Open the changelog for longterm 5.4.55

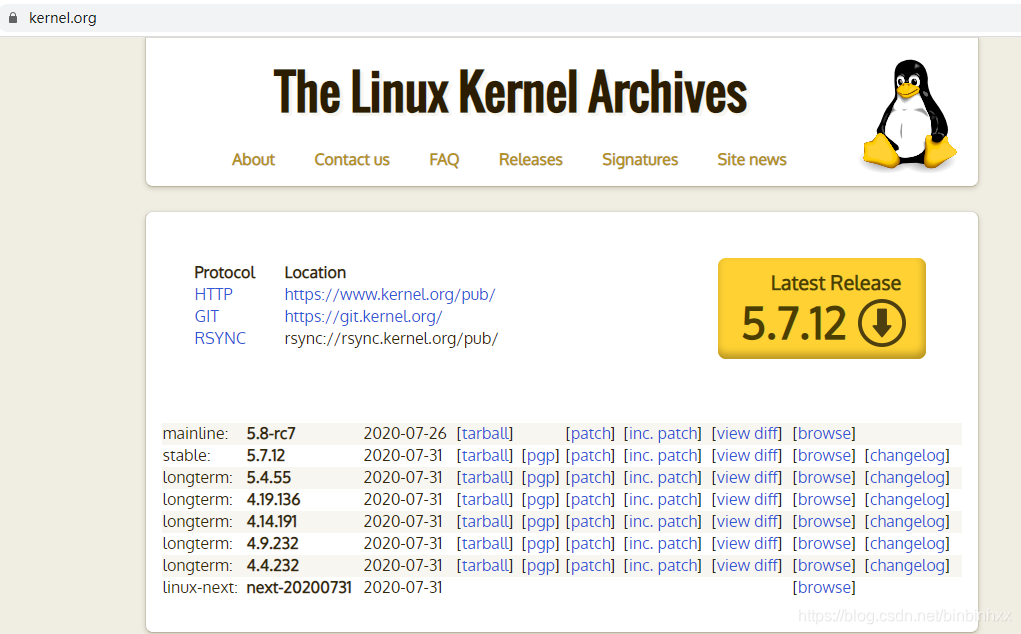[907, 478]
